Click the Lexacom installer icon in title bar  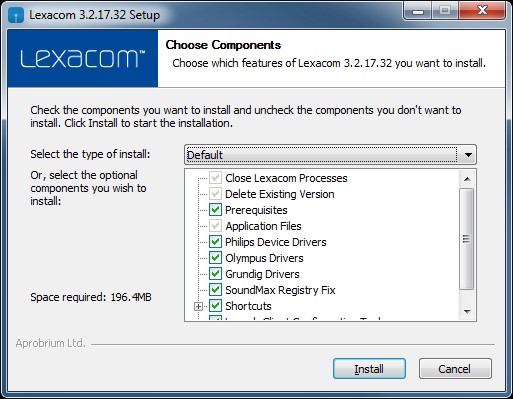pyautogui.click(x=16, y=15)
